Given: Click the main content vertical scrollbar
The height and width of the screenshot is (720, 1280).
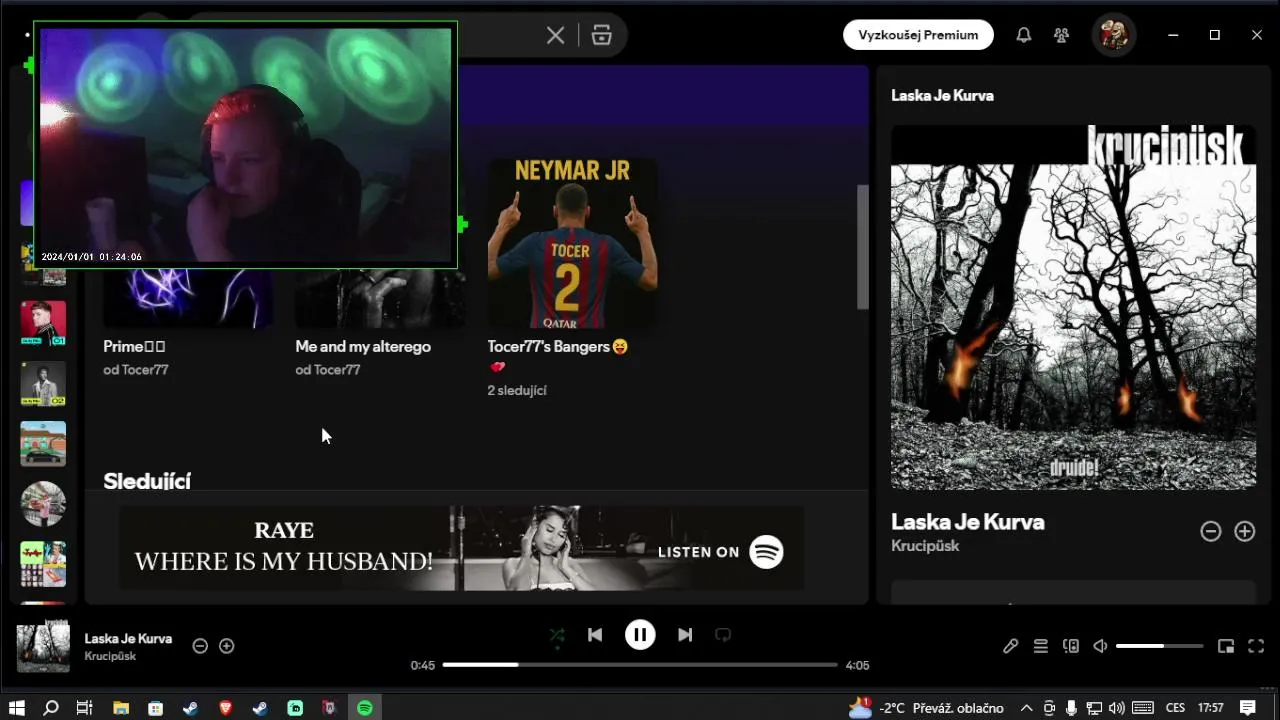Looking at the screenshot, I should click(863, 247).
